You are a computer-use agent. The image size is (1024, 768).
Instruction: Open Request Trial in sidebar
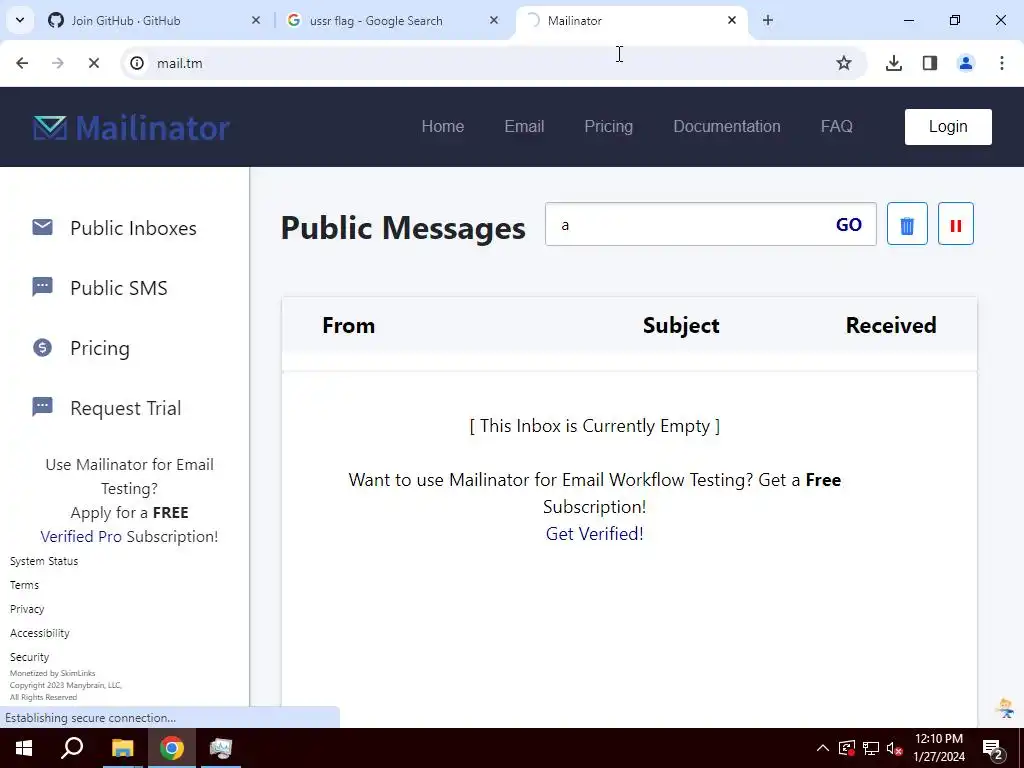(x=125, y=408)
